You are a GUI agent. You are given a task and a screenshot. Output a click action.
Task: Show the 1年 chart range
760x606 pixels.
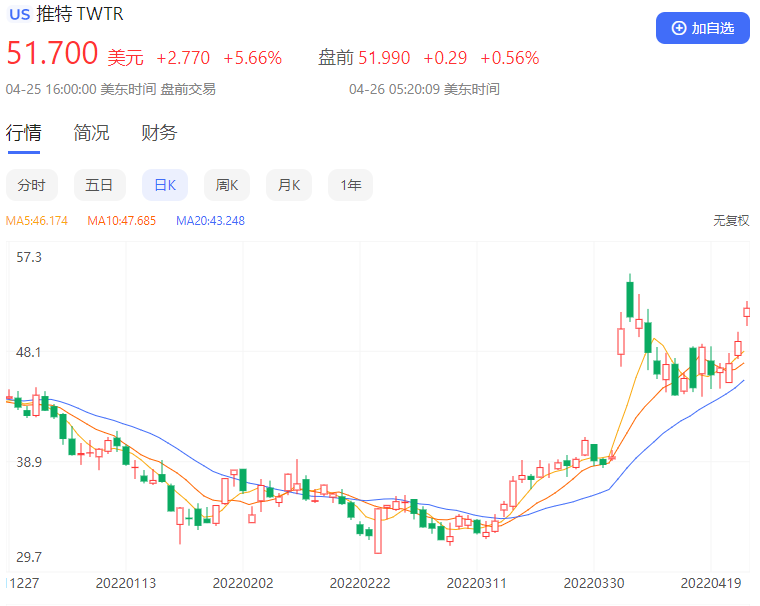(x=350, y=185)
